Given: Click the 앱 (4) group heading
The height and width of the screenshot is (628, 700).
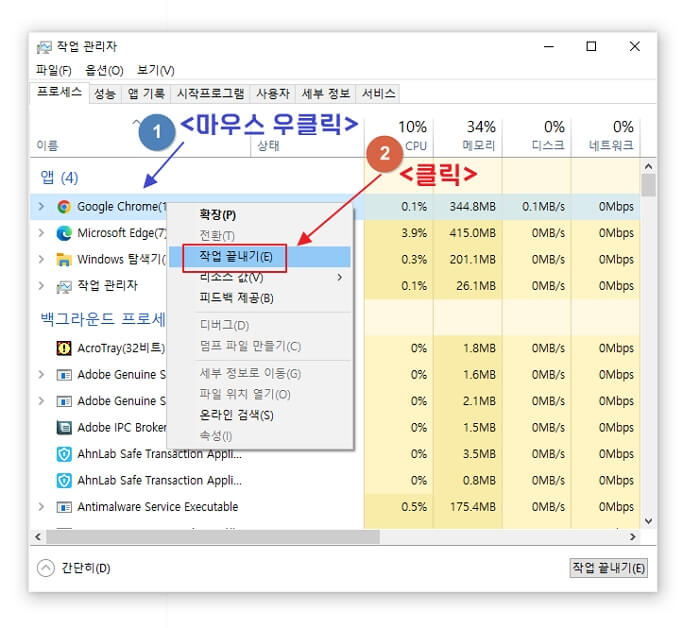Looking at the screenshot, I should point(59,178).
